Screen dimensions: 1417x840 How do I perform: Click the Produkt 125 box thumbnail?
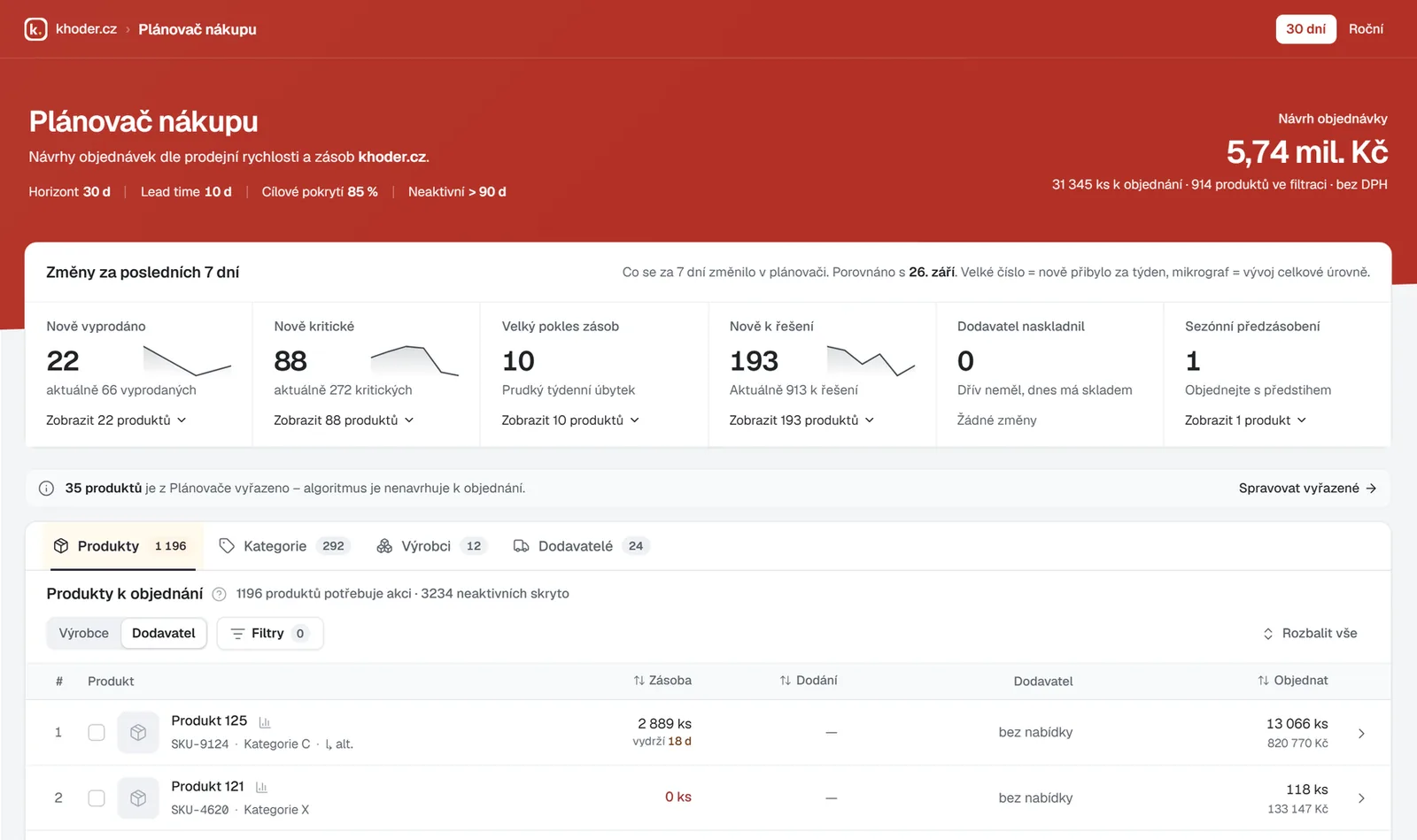click(138, 733)
